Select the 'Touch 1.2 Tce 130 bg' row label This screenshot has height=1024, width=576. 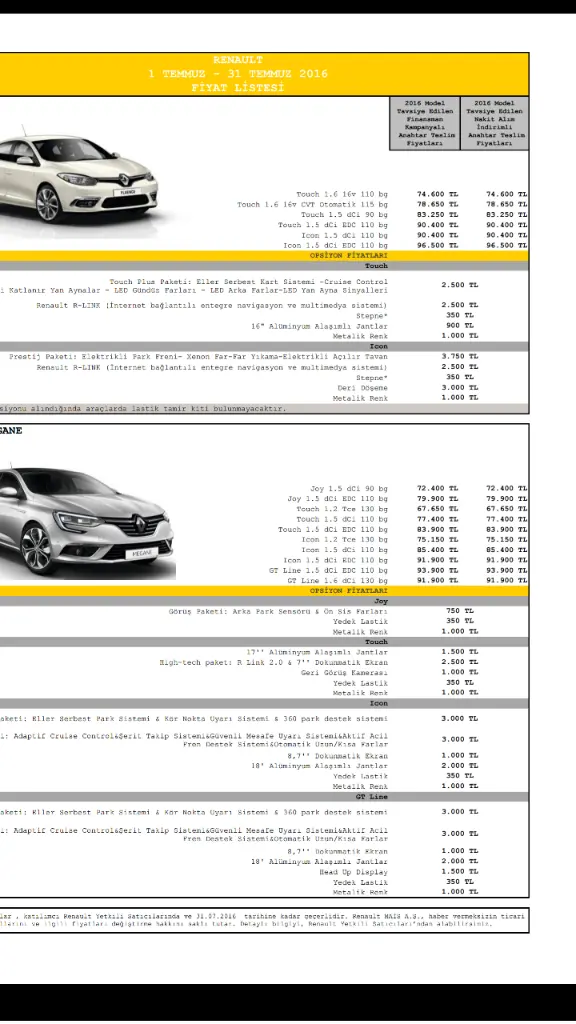pos(342,509)
